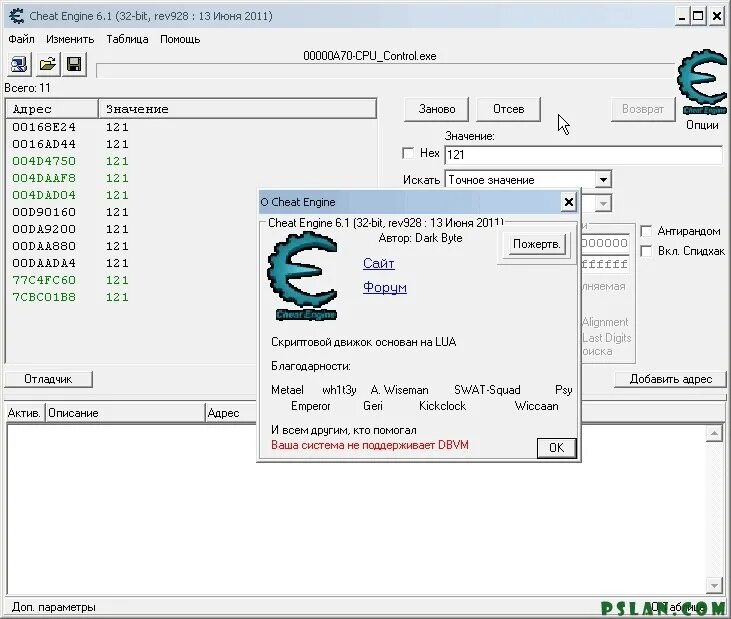Enable the Антирандом checkbox
Image resolution: width=731 pixels, height=619 pixels.
tap(646, 231)
